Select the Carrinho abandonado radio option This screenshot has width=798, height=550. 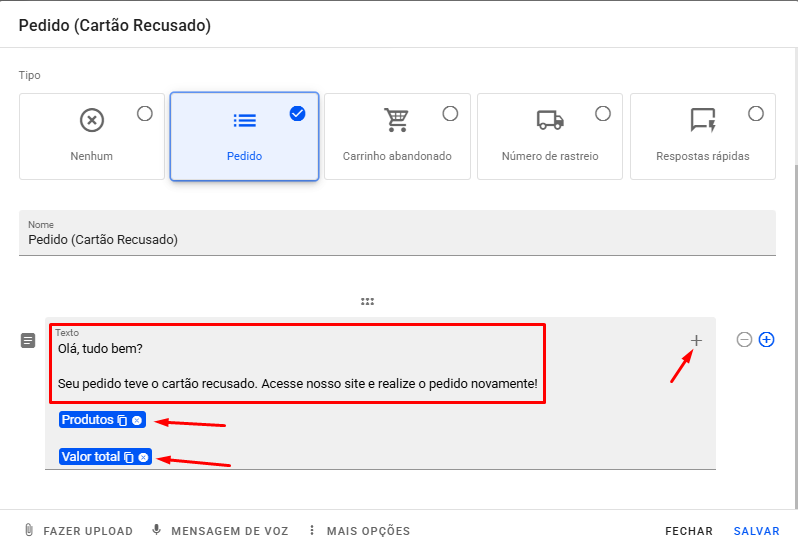click(450, 114)
